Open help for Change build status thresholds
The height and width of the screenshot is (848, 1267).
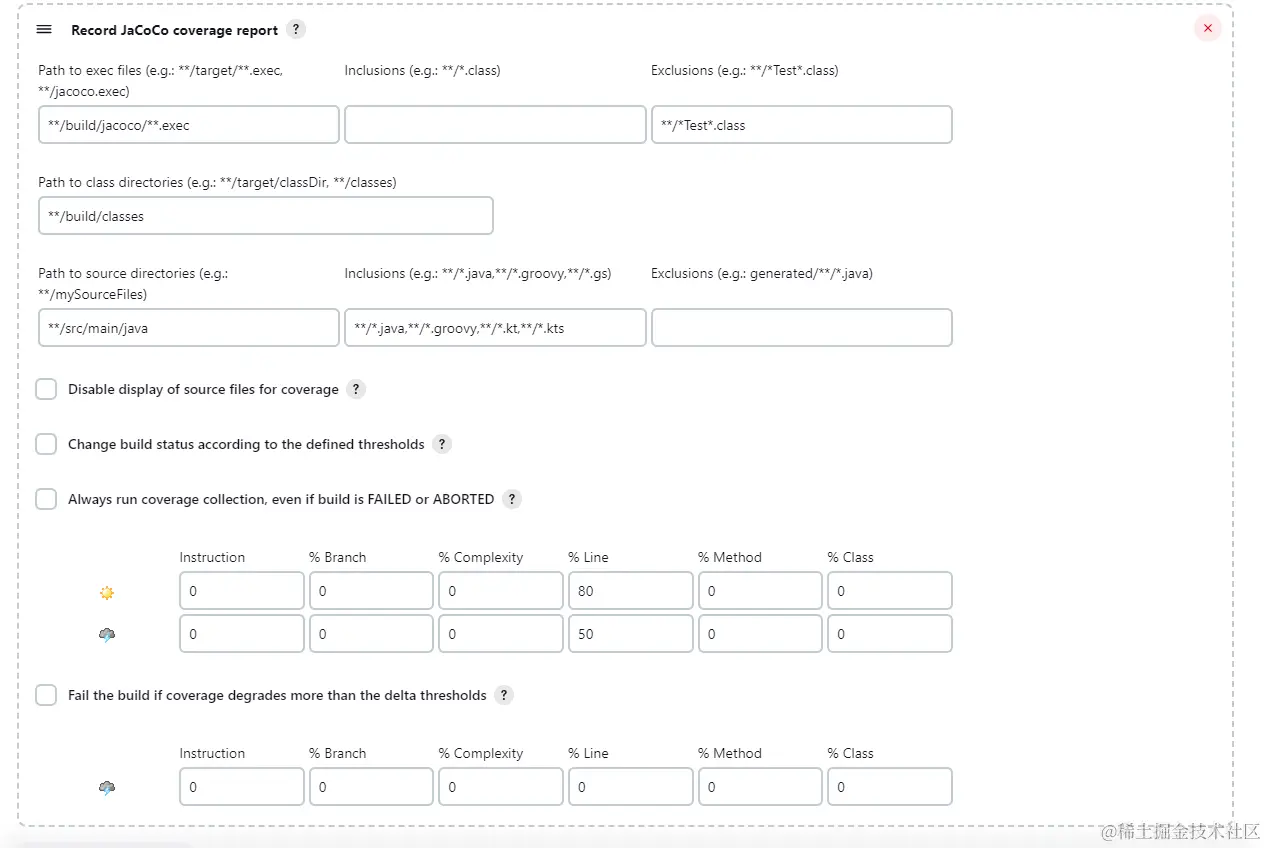pos(442,444)
